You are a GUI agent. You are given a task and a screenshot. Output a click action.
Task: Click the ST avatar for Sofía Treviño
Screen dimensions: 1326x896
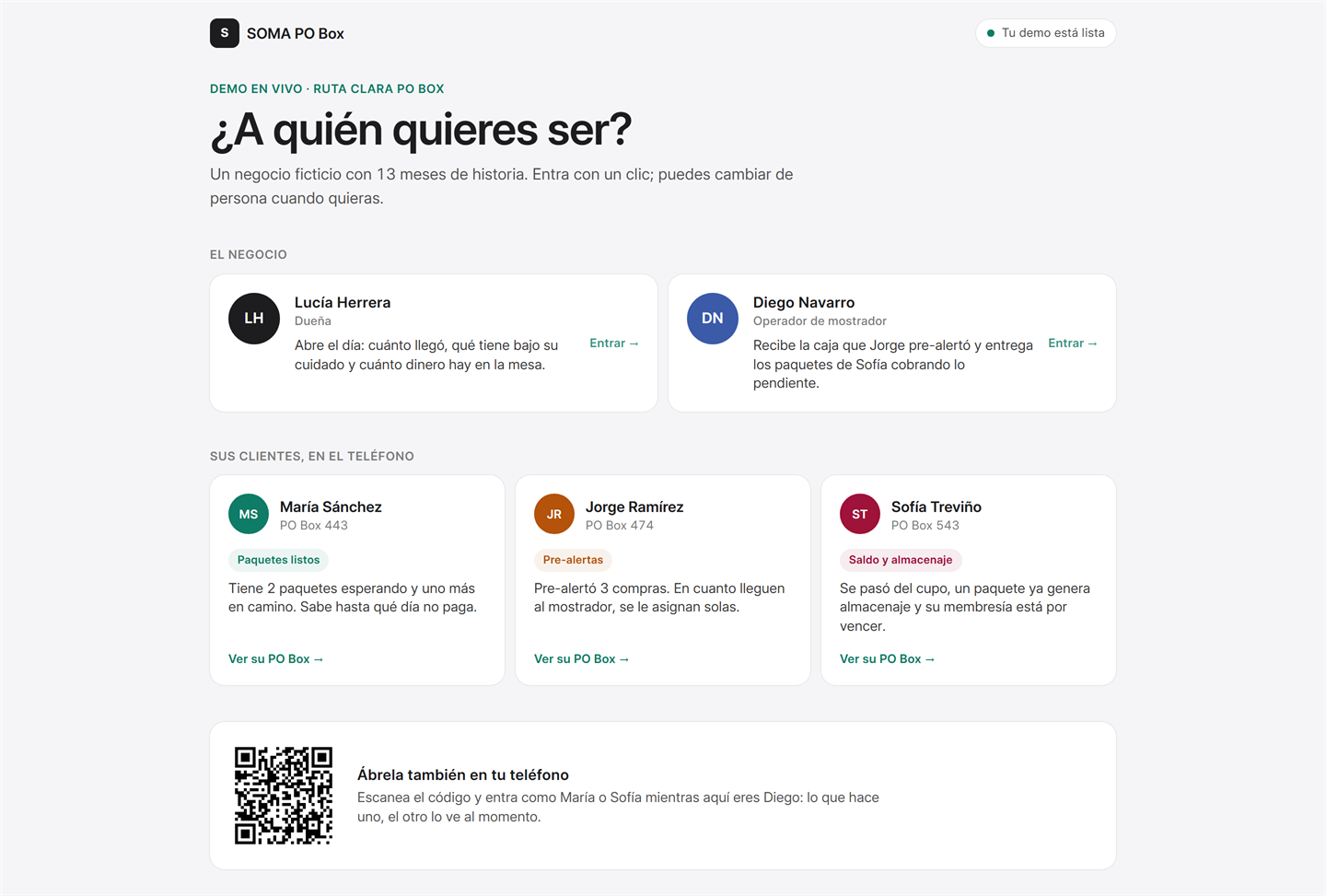(860, 514)
